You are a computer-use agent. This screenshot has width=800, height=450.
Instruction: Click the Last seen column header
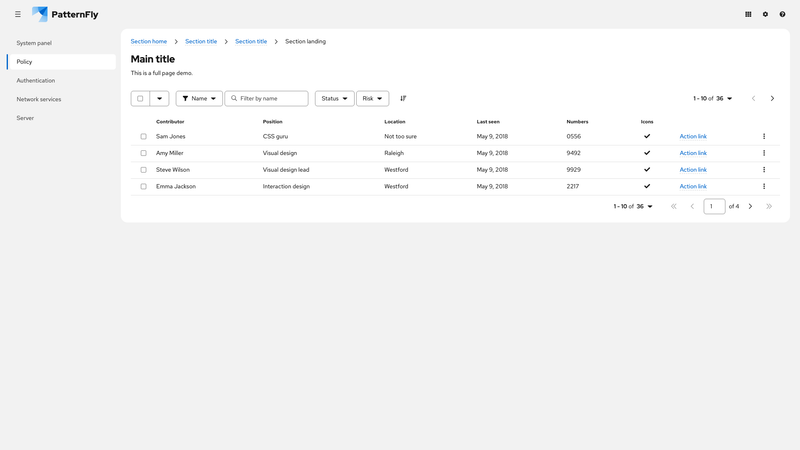(488, 121)
